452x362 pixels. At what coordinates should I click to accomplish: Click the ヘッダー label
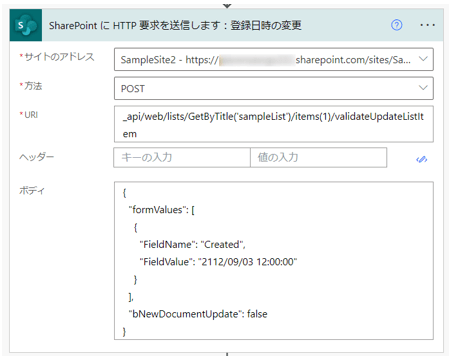pos(37,157)
